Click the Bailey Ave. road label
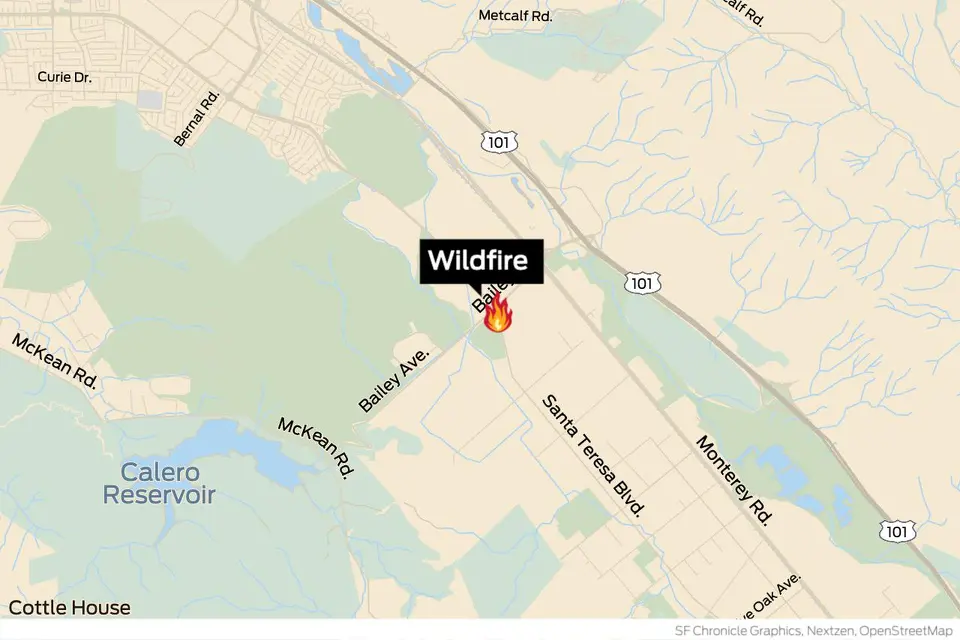 tap(394, 380)
